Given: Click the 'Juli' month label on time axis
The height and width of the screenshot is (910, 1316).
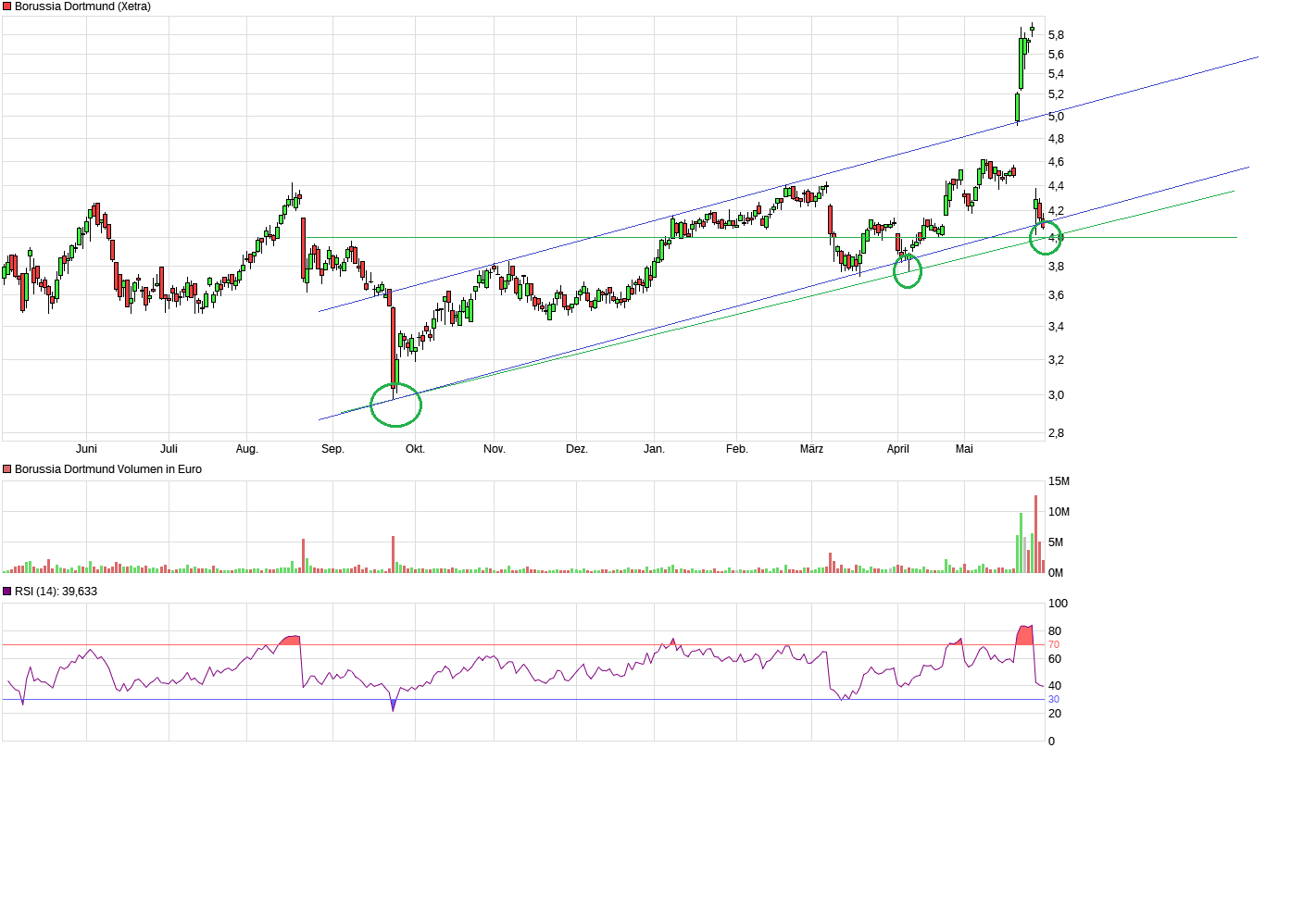Looking at the screenshot, I should coord(169,449).
